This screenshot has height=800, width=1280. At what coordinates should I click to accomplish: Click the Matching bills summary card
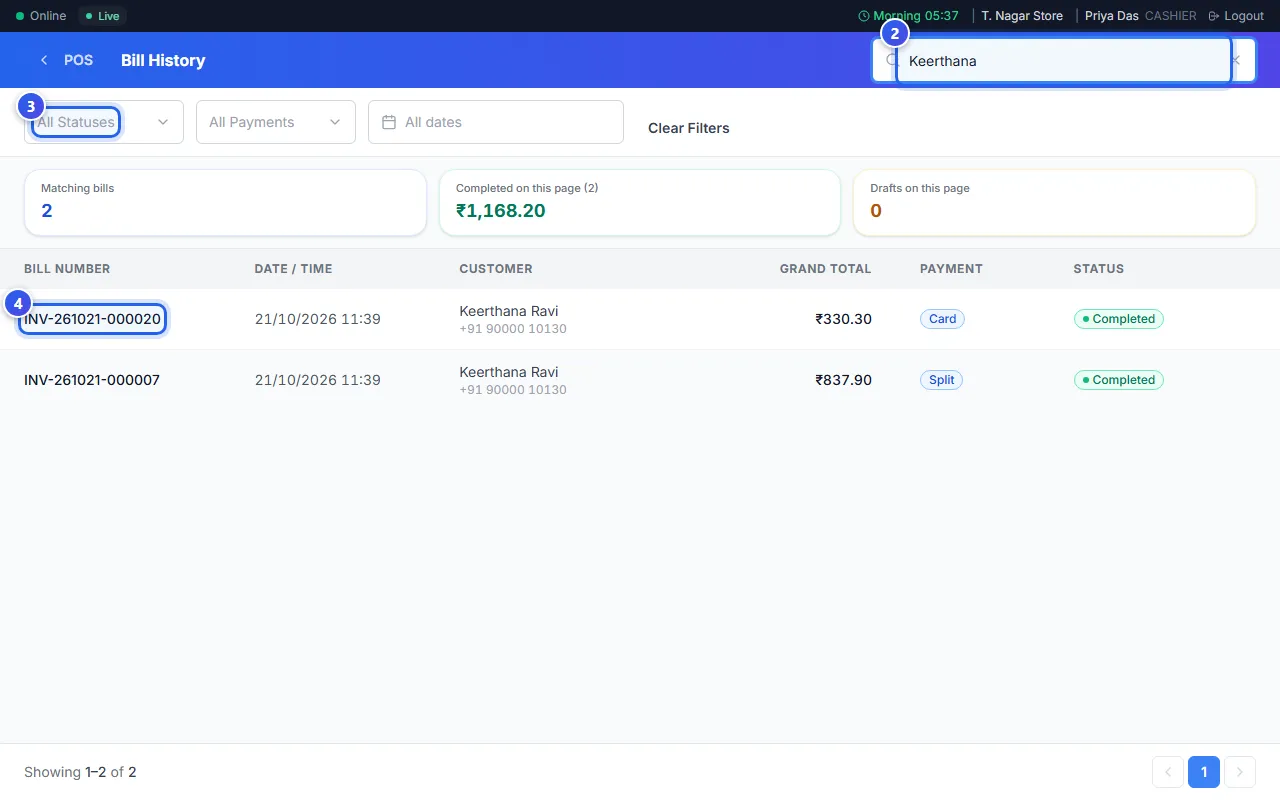click(x=226, y=203)
